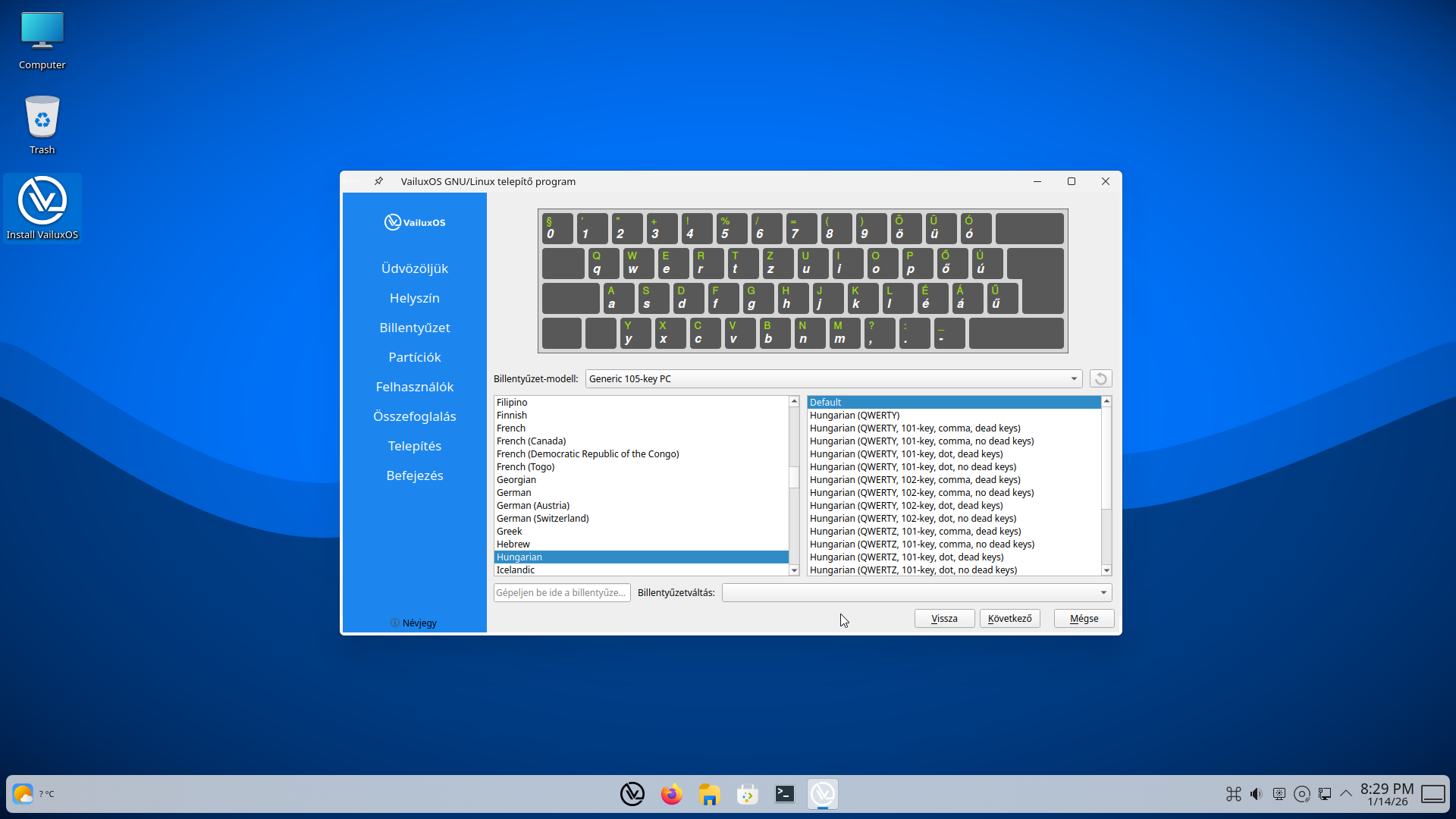The image size is (1456, 819).
Task: Show hidden system tray icons arrow
Action: pyautogui.click(x=1346, y=794)
